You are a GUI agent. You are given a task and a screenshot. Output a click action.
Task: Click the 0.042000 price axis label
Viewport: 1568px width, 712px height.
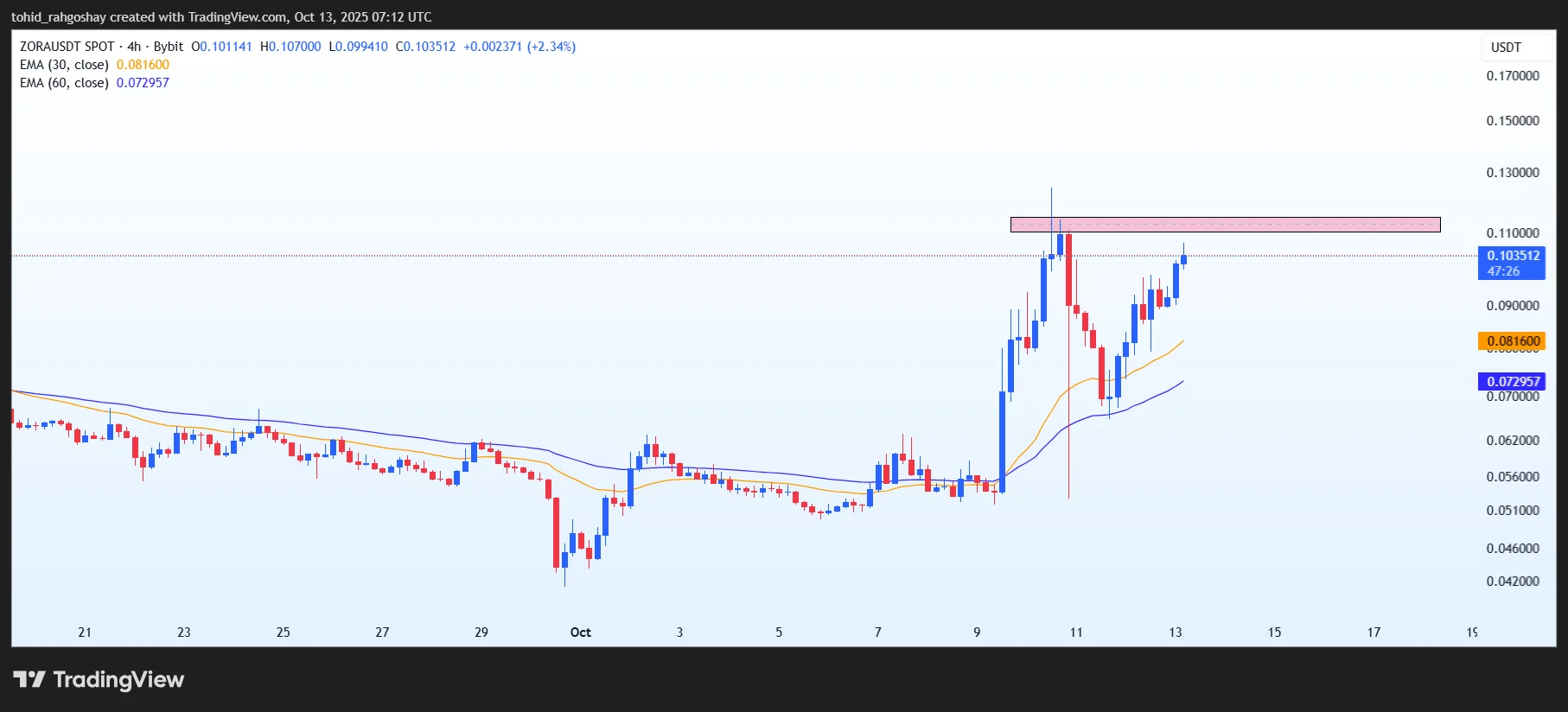click(1512, 582)
